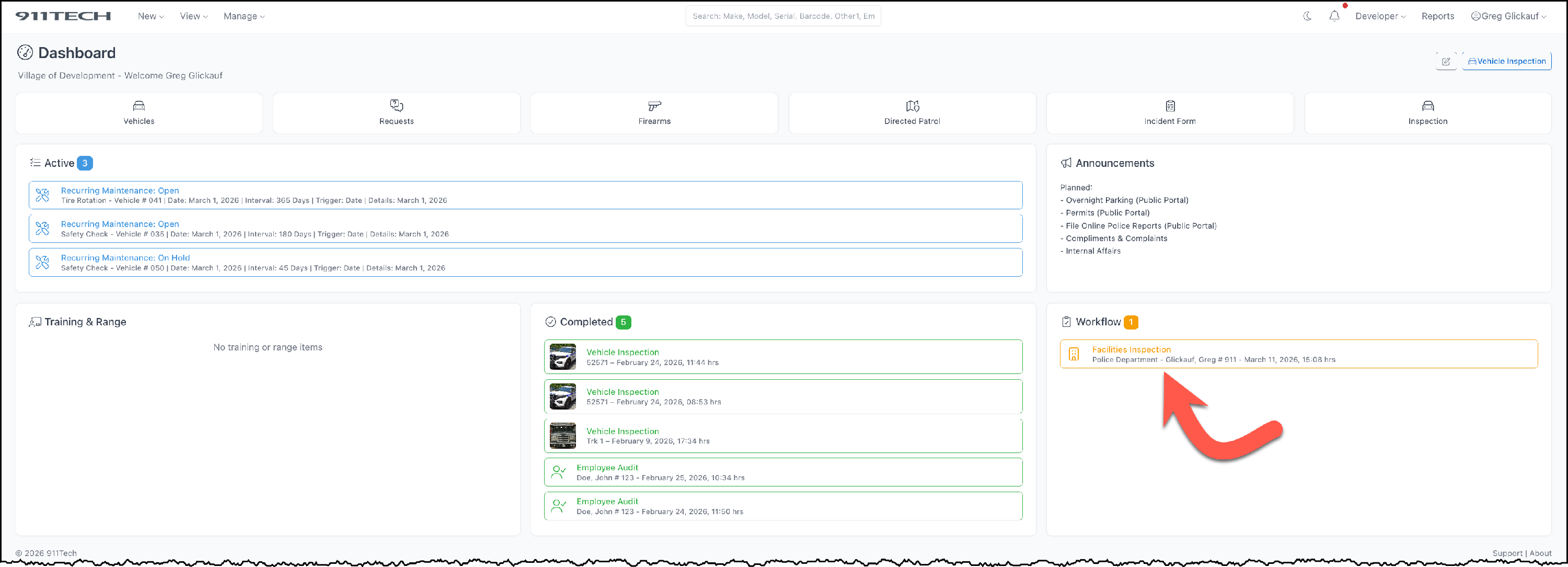
Task: Open the Requests tile
Action: 396,114
